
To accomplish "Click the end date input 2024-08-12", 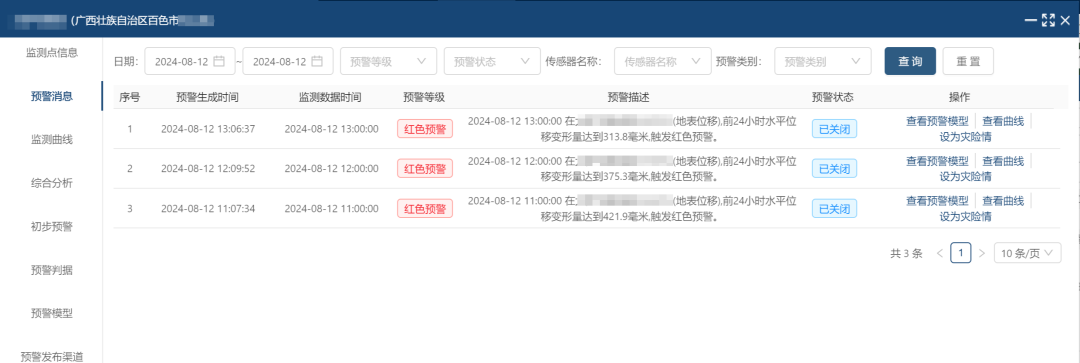I will [x=289, y=61].
